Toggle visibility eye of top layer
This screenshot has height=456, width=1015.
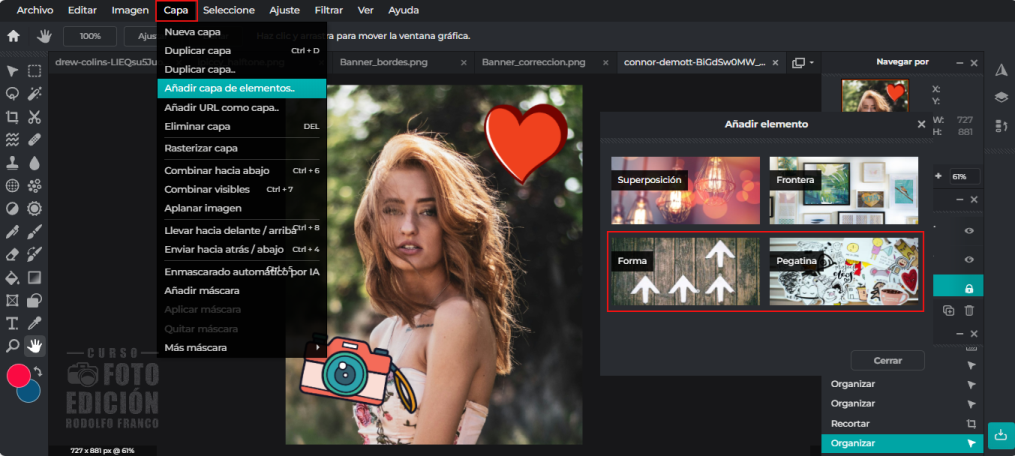coord(968,231)
